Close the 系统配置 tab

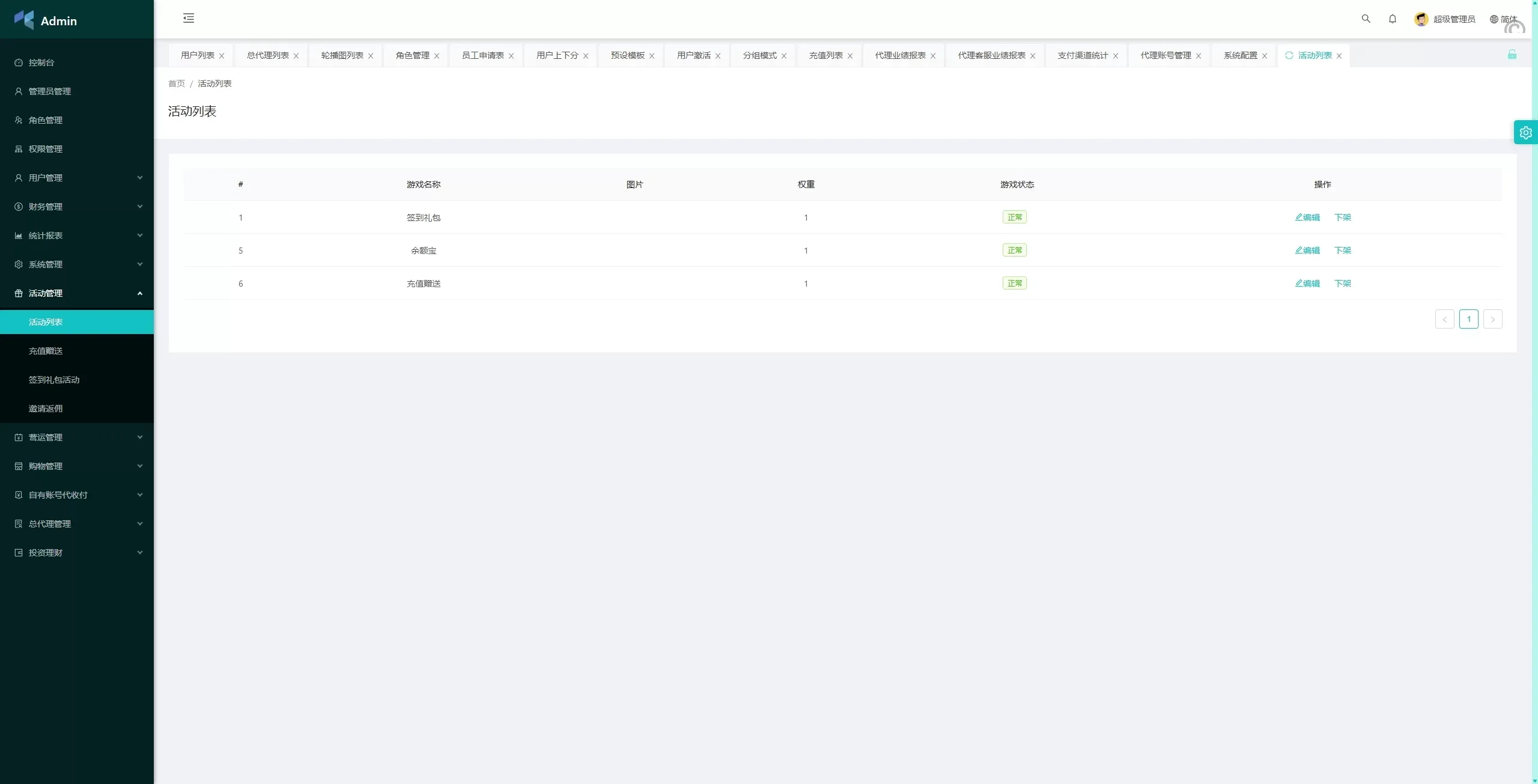[1265, 56]
